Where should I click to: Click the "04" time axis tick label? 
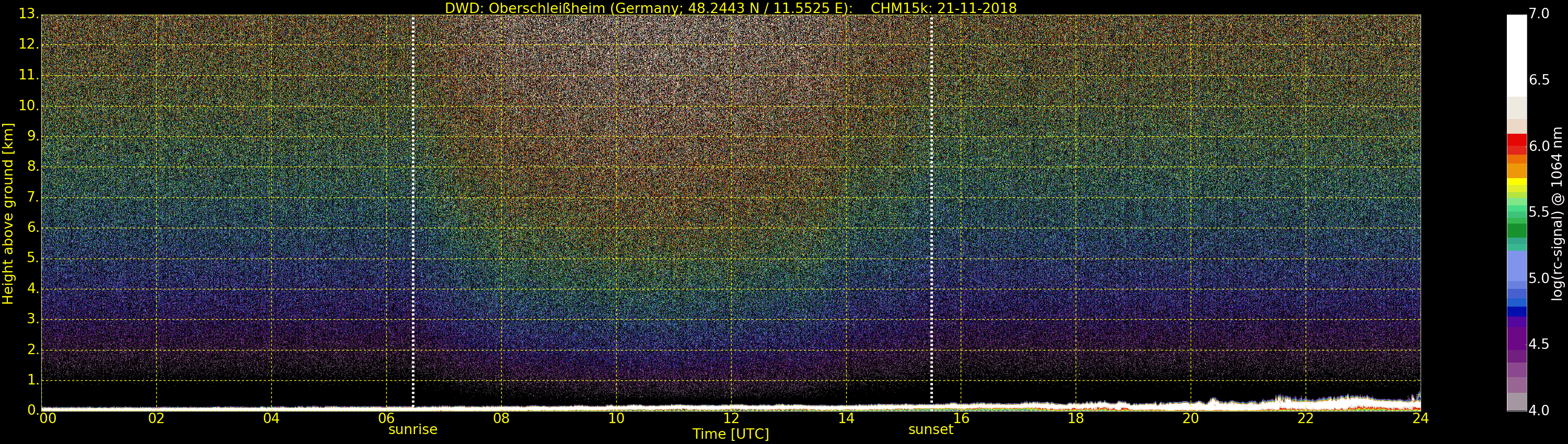click(x=271, y=418)
